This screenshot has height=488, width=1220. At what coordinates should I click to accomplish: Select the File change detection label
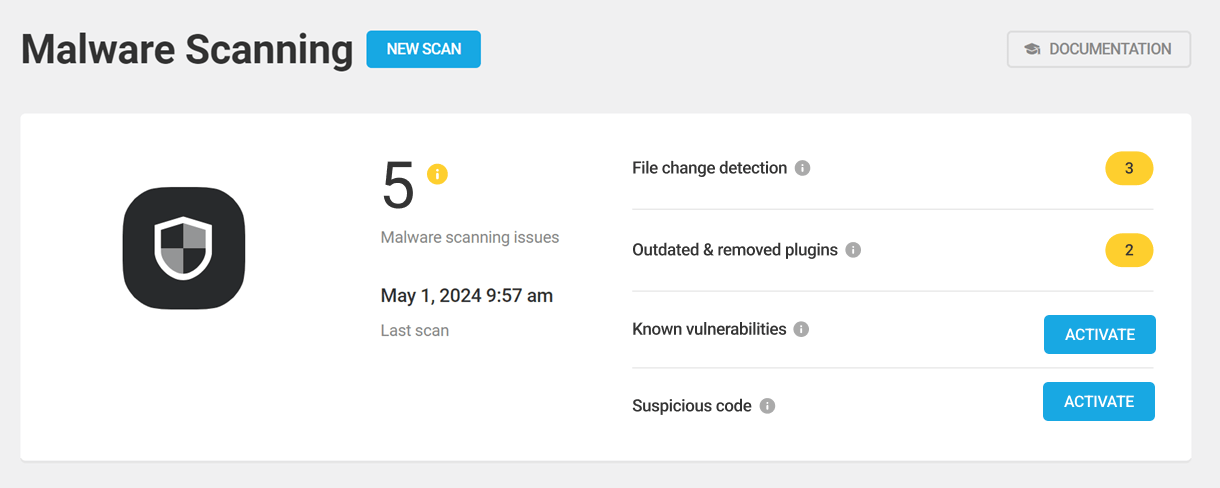(710, 168)
